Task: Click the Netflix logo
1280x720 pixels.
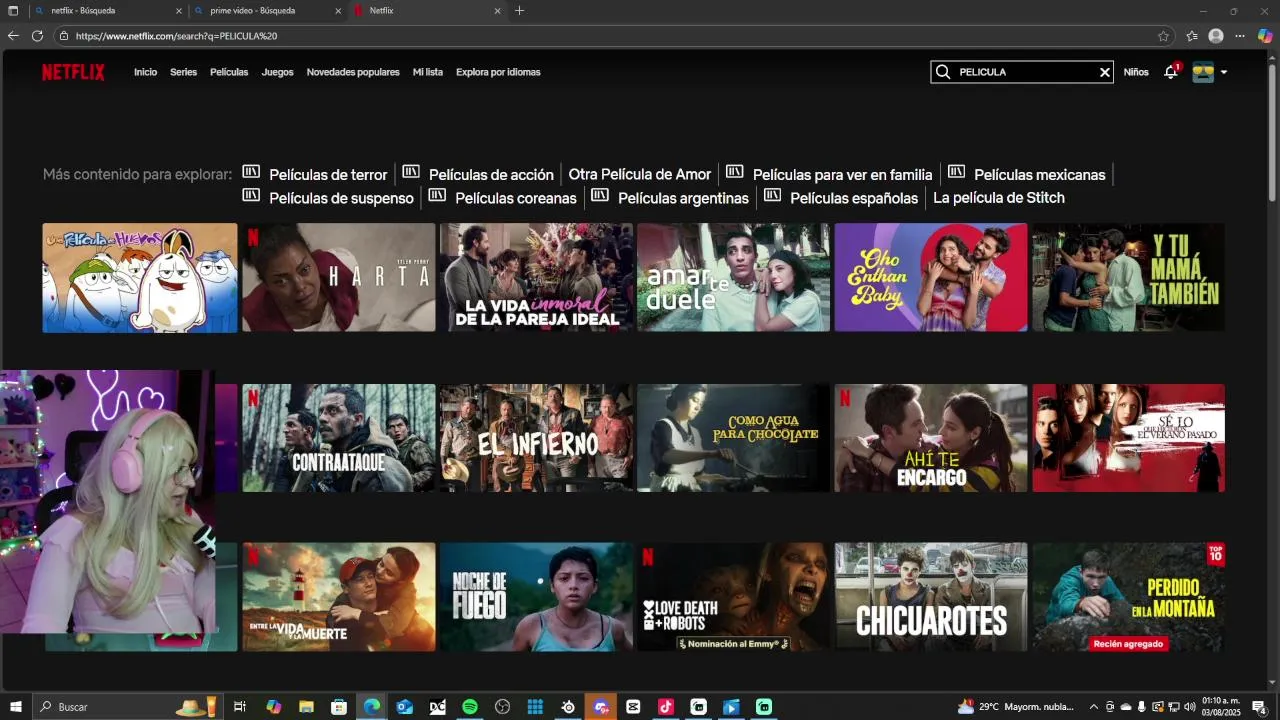Action: (x=73, y=72)
